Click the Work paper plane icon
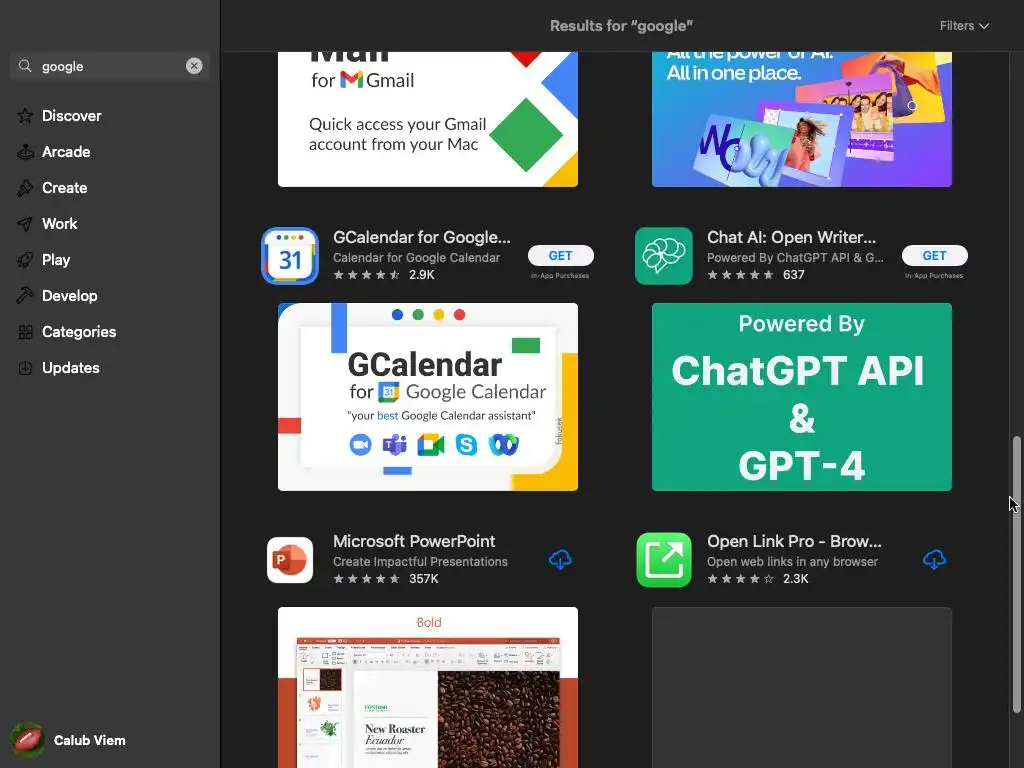1024x768 pixels. (x=25, y=224)
